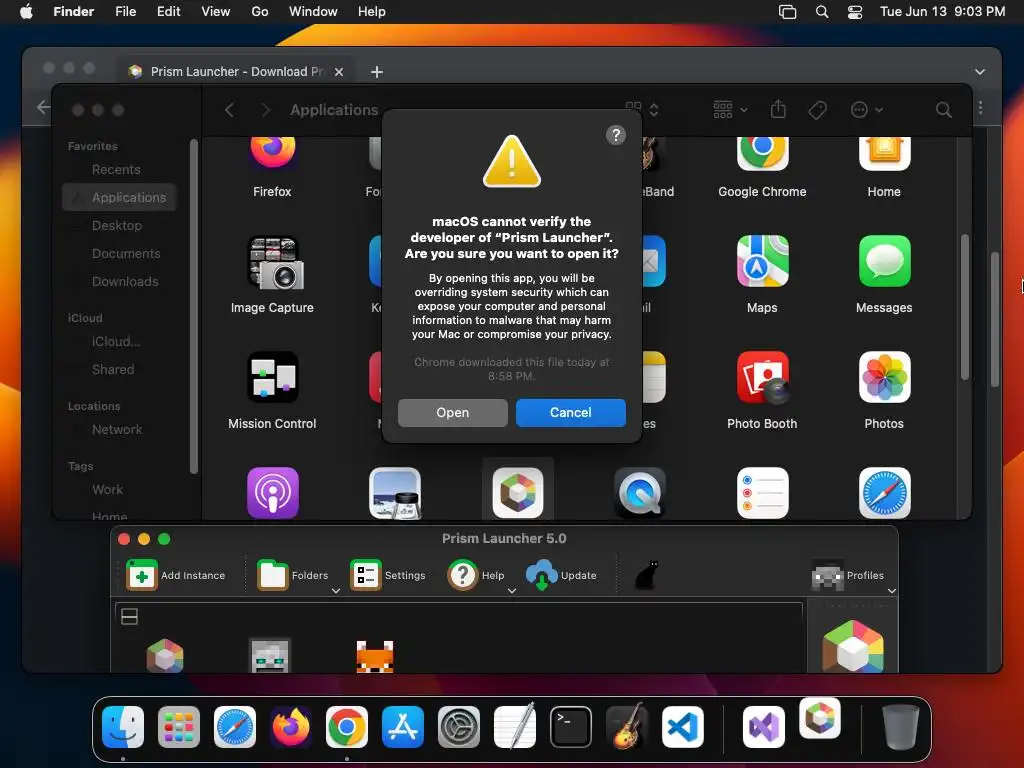Go back in Finder window
The image size is (1024, 768).
click(x=229, y=110)
